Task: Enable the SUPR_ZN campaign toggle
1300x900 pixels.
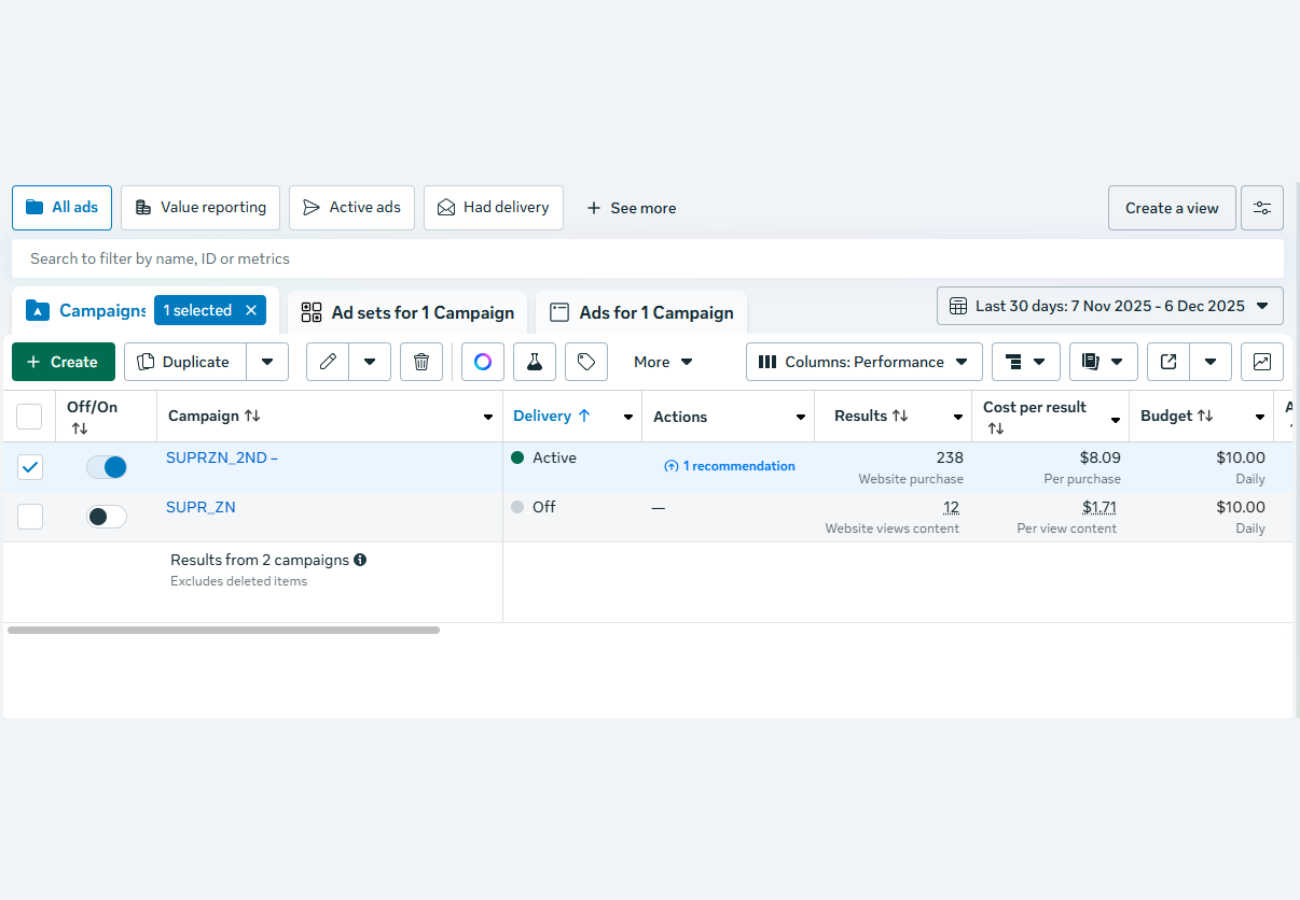Action: pos(107,516)
